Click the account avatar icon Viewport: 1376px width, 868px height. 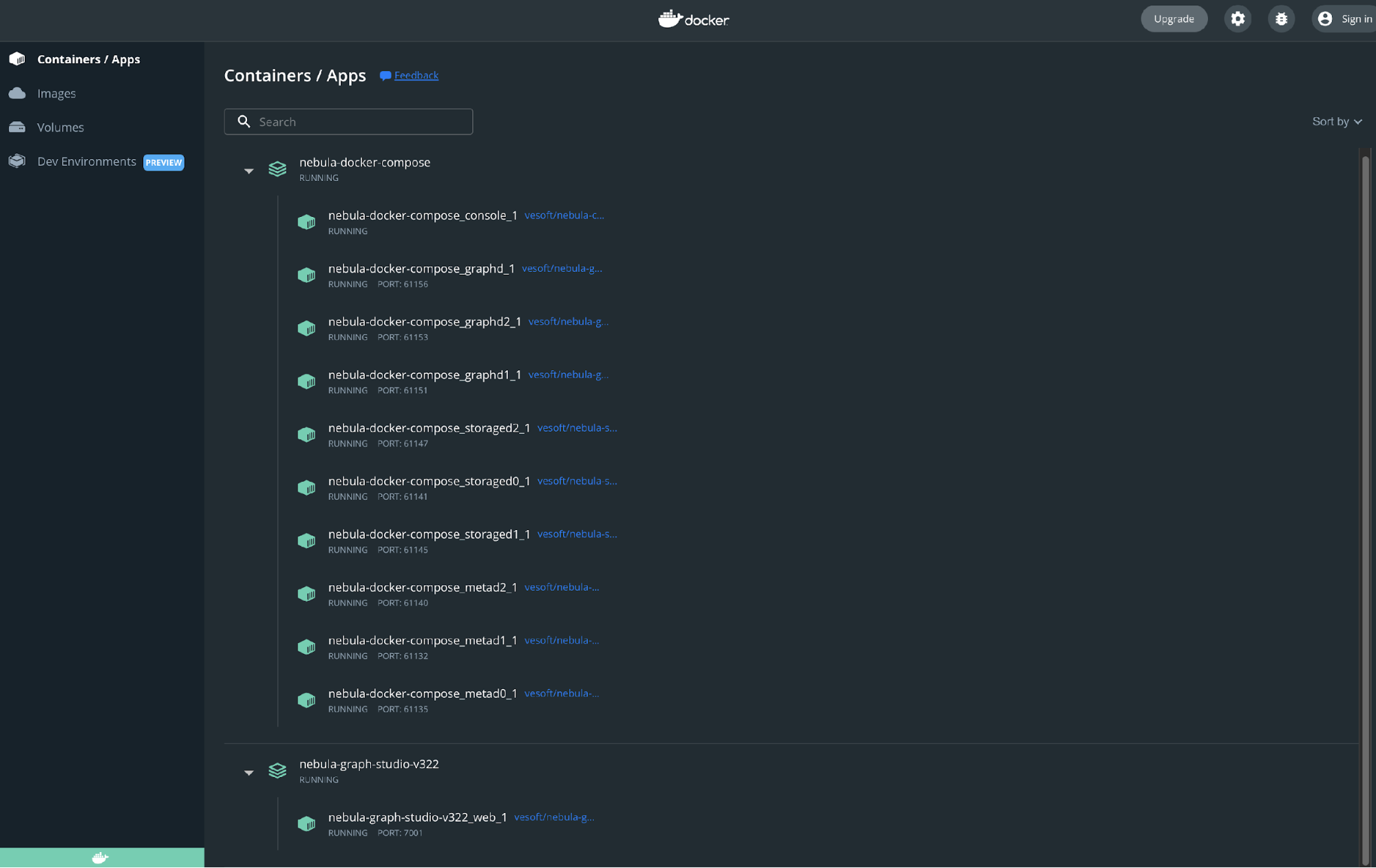click(x=1324, y=19)
